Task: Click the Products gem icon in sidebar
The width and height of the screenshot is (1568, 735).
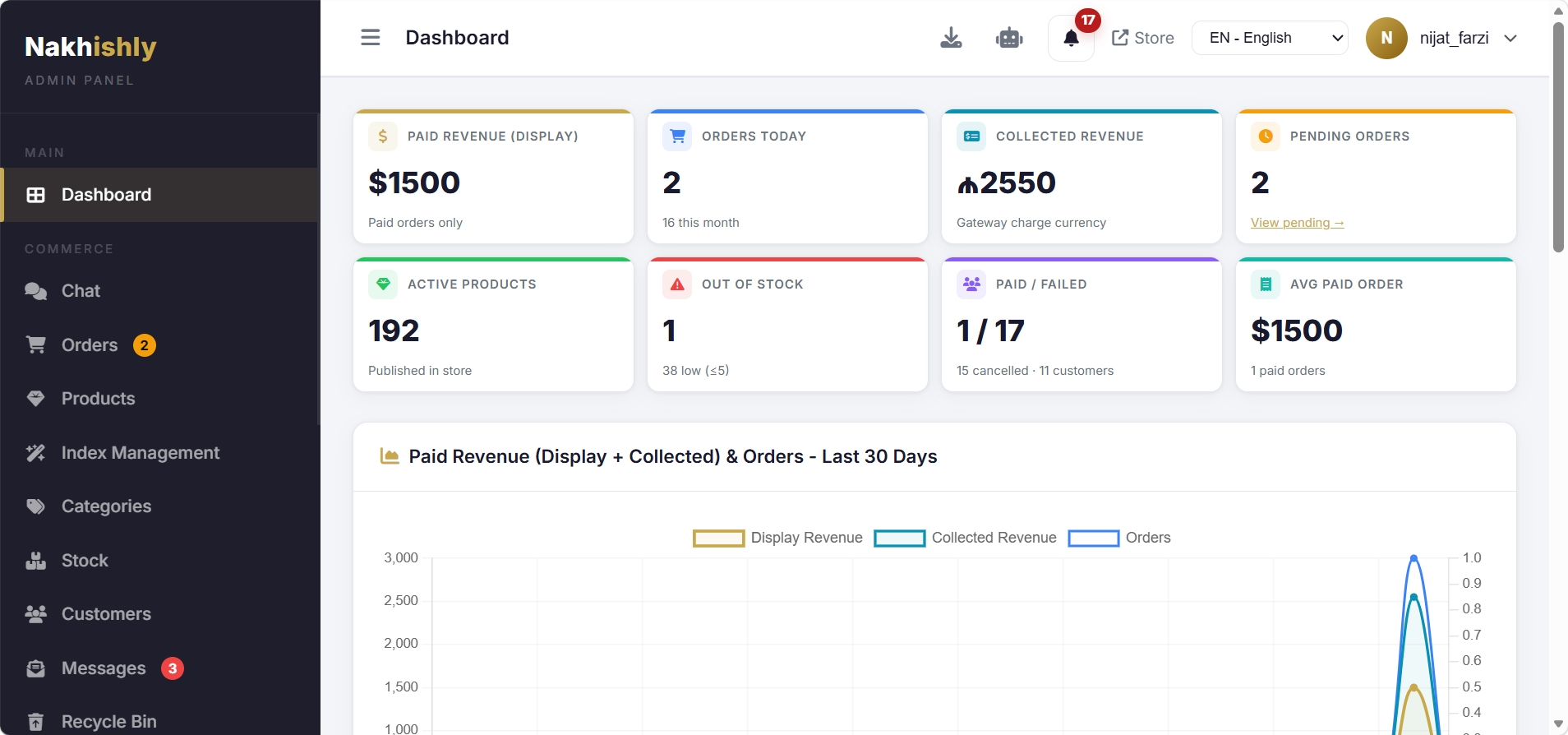Action: [x=35, y=399]
